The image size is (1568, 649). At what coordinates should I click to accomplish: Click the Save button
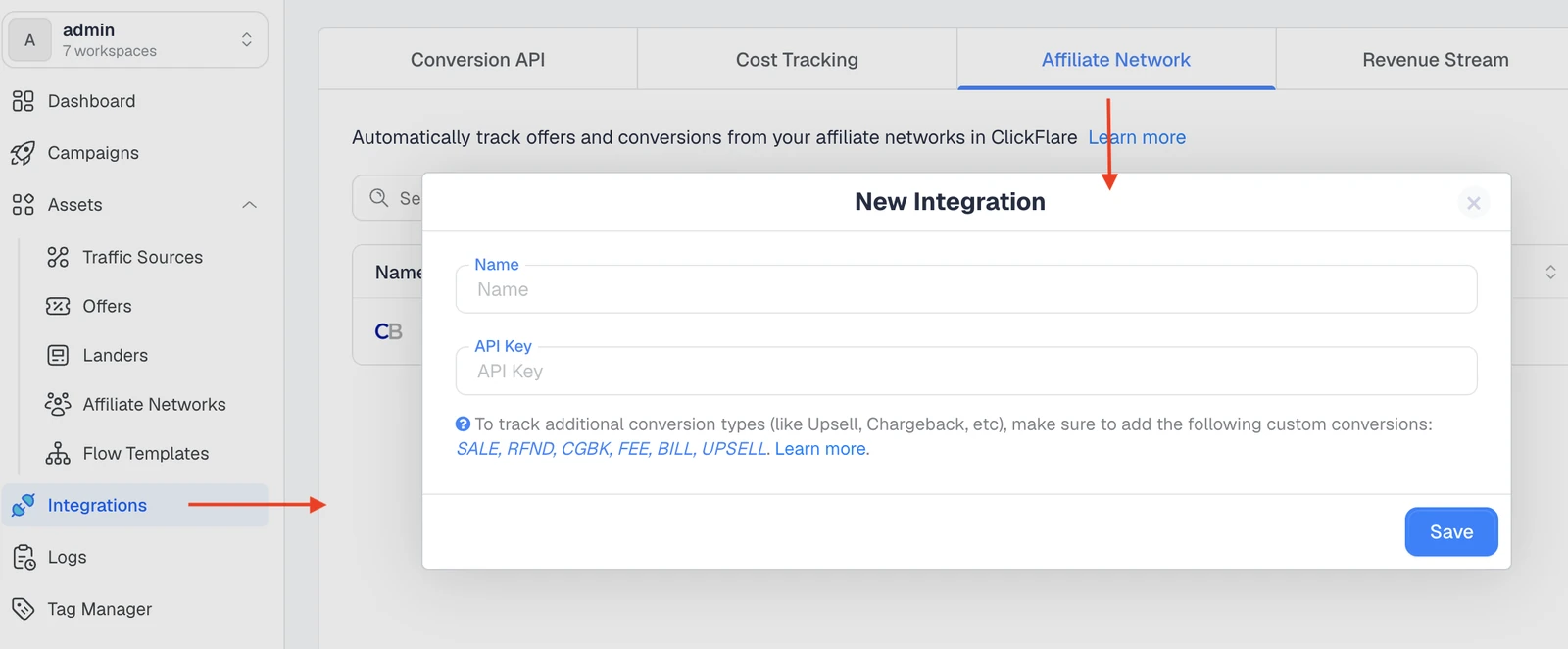[1451, 531]
